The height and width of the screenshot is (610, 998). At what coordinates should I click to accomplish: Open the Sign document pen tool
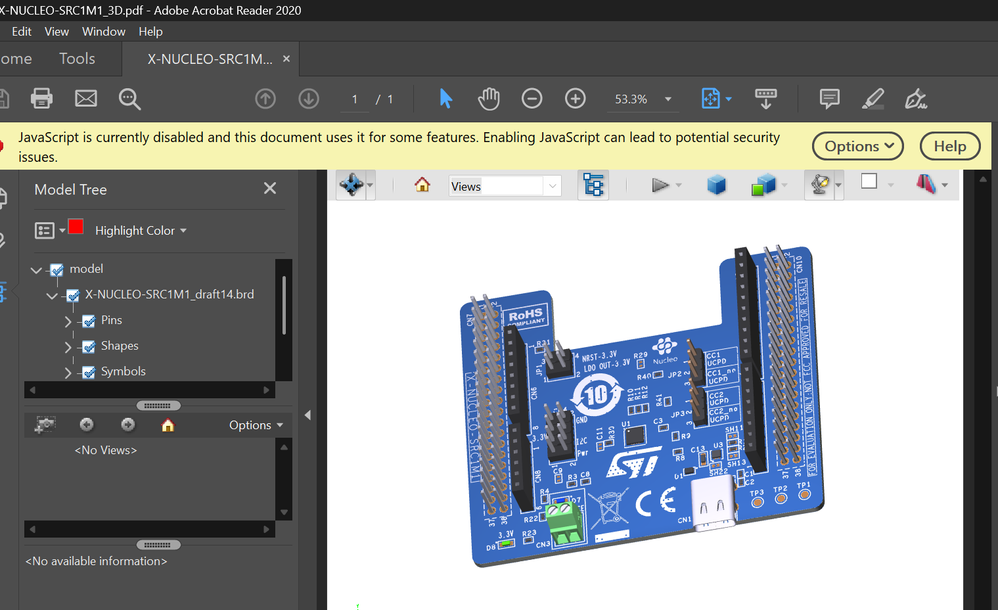(915, 99)
